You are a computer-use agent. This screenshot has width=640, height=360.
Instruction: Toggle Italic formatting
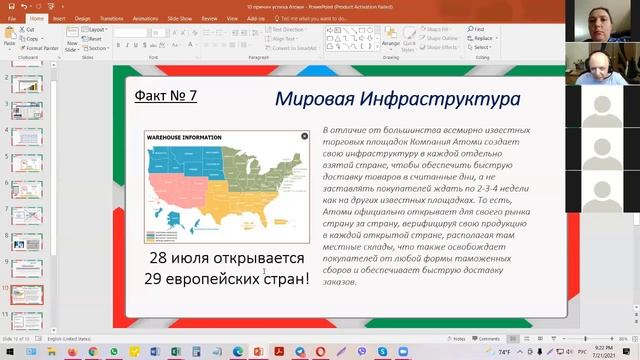coord(127,45)
